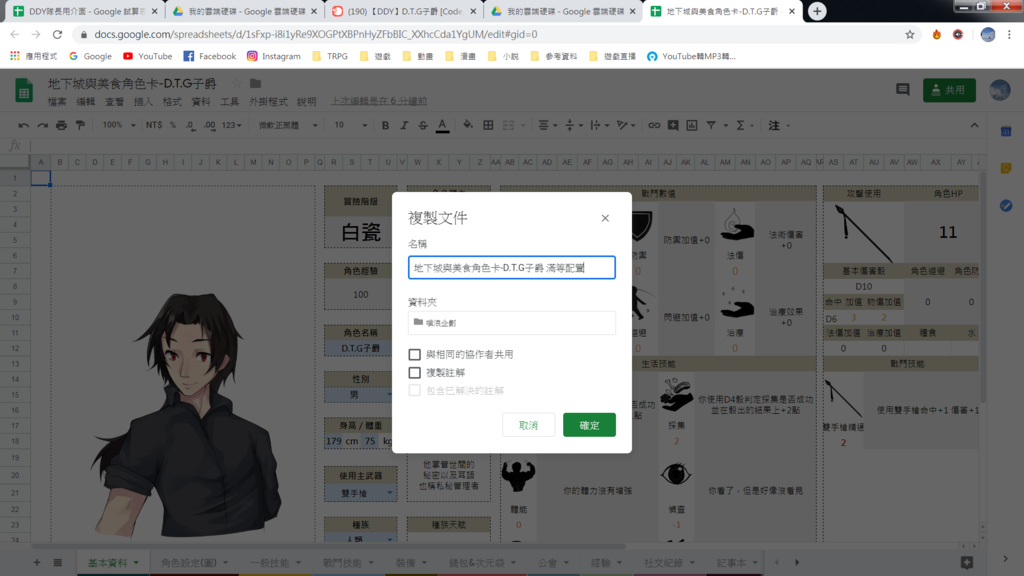Click the undo arrow in the Sheets toolbar
Screen dimensions: 1024x576
(24, 125)
